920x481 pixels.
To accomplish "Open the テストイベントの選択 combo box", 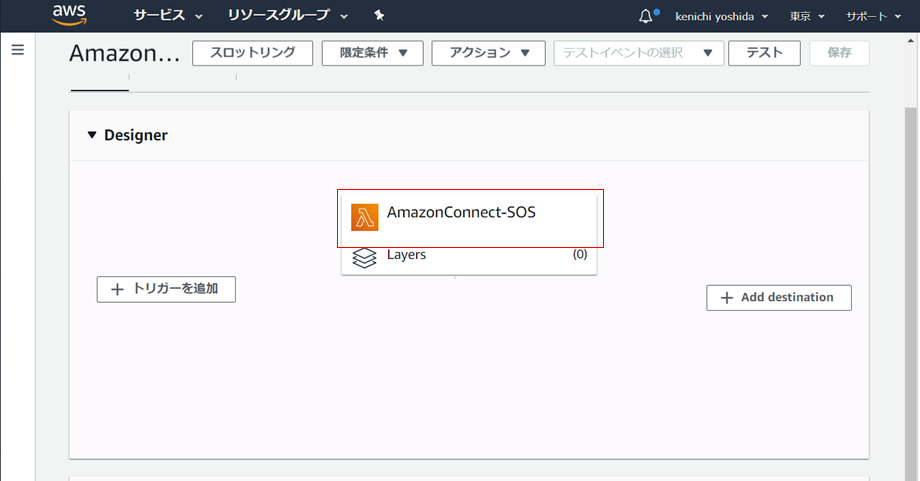I will click(638, 53).
